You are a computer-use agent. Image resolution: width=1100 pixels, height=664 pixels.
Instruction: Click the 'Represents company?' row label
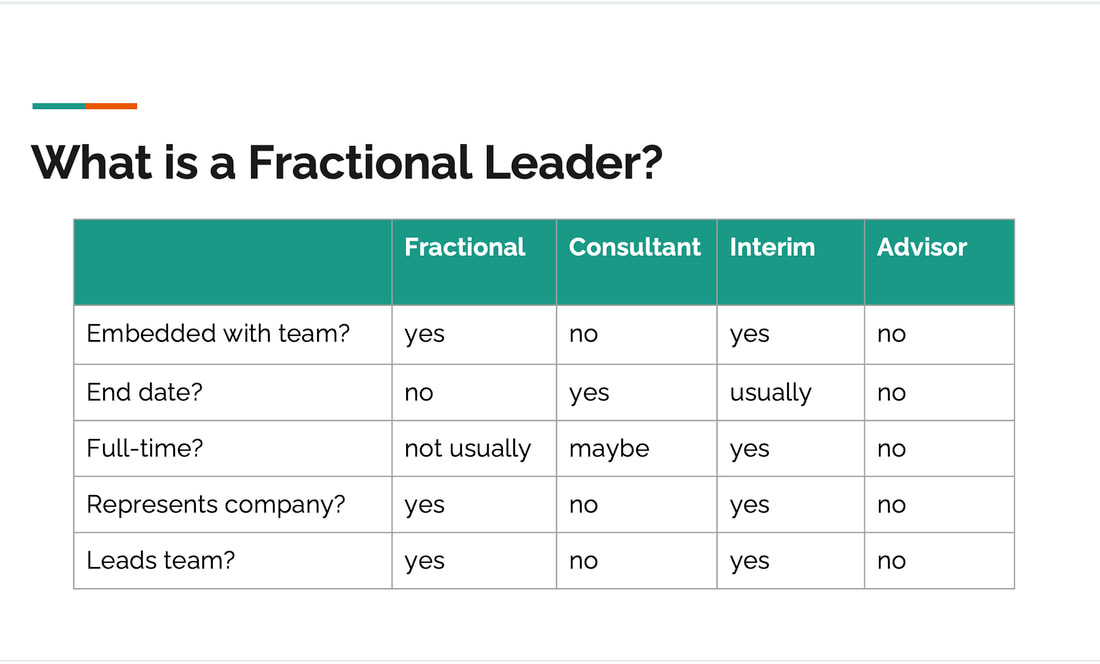pyautogui.click(x=216, y=505)
